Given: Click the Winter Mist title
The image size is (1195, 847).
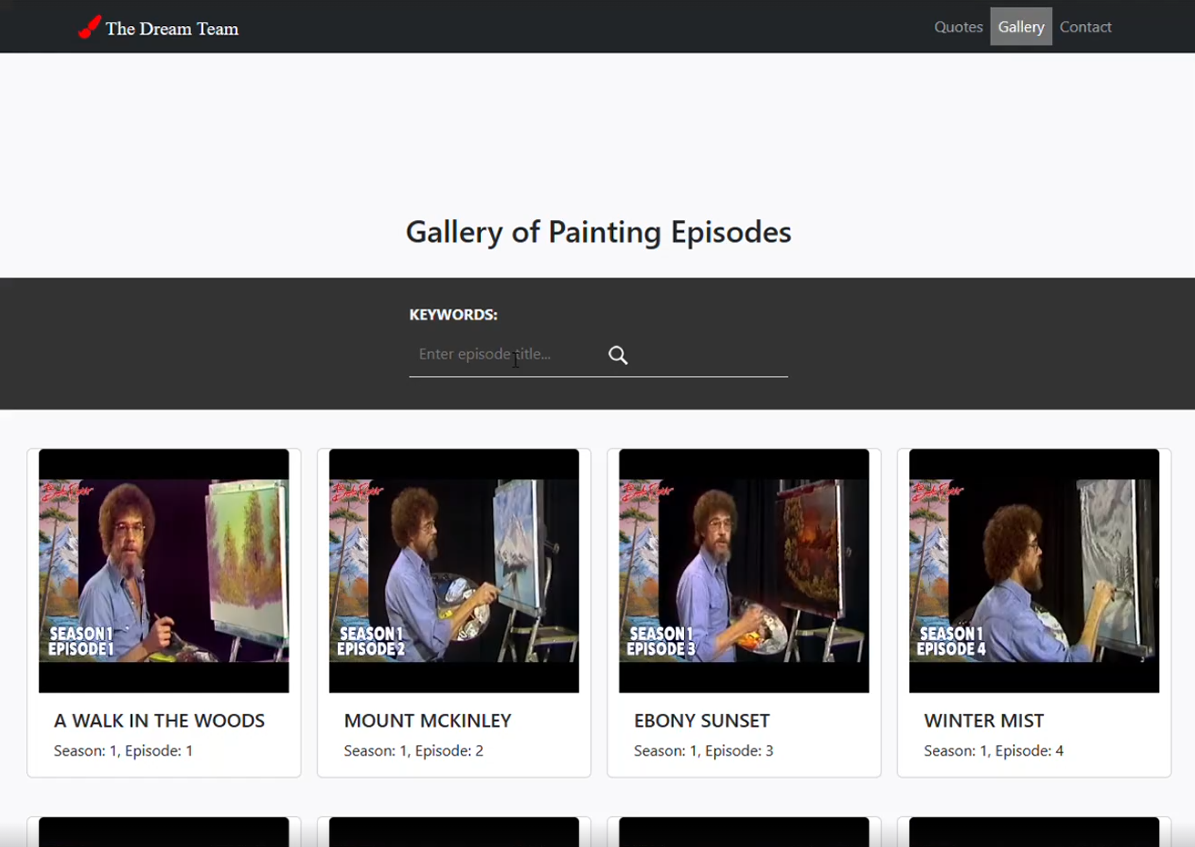Looking at the screenshot, I should [x=984, y=720].
